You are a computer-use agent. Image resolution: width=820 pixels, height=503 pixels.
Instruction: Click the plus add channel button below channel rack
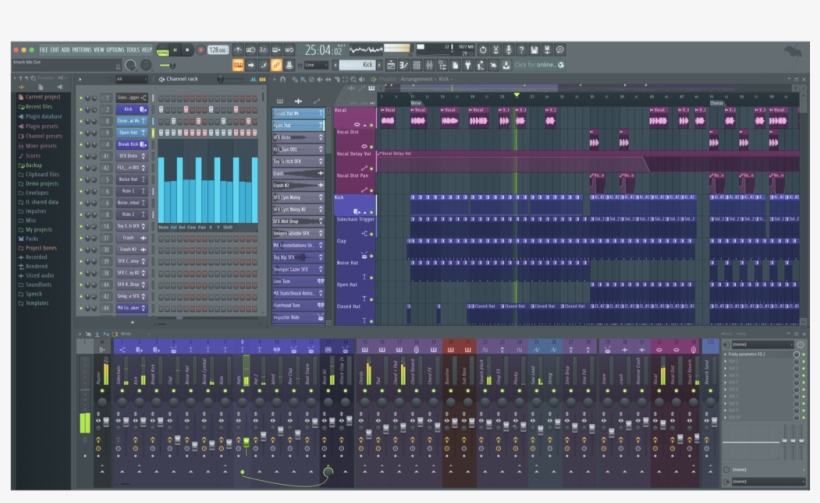point(132,322)
